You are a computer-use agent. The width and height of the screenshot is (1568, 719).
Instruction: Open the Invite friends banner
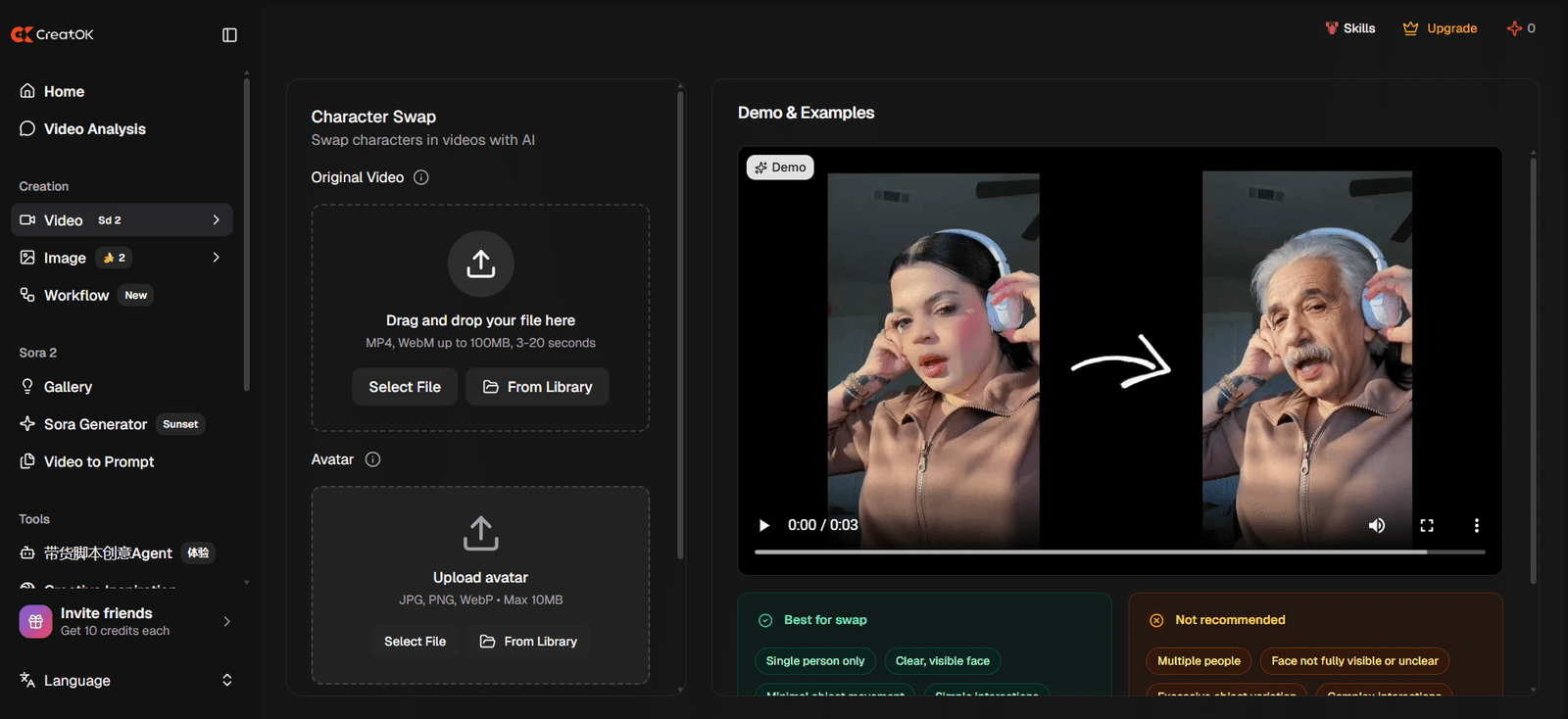(x=122, y=622)
